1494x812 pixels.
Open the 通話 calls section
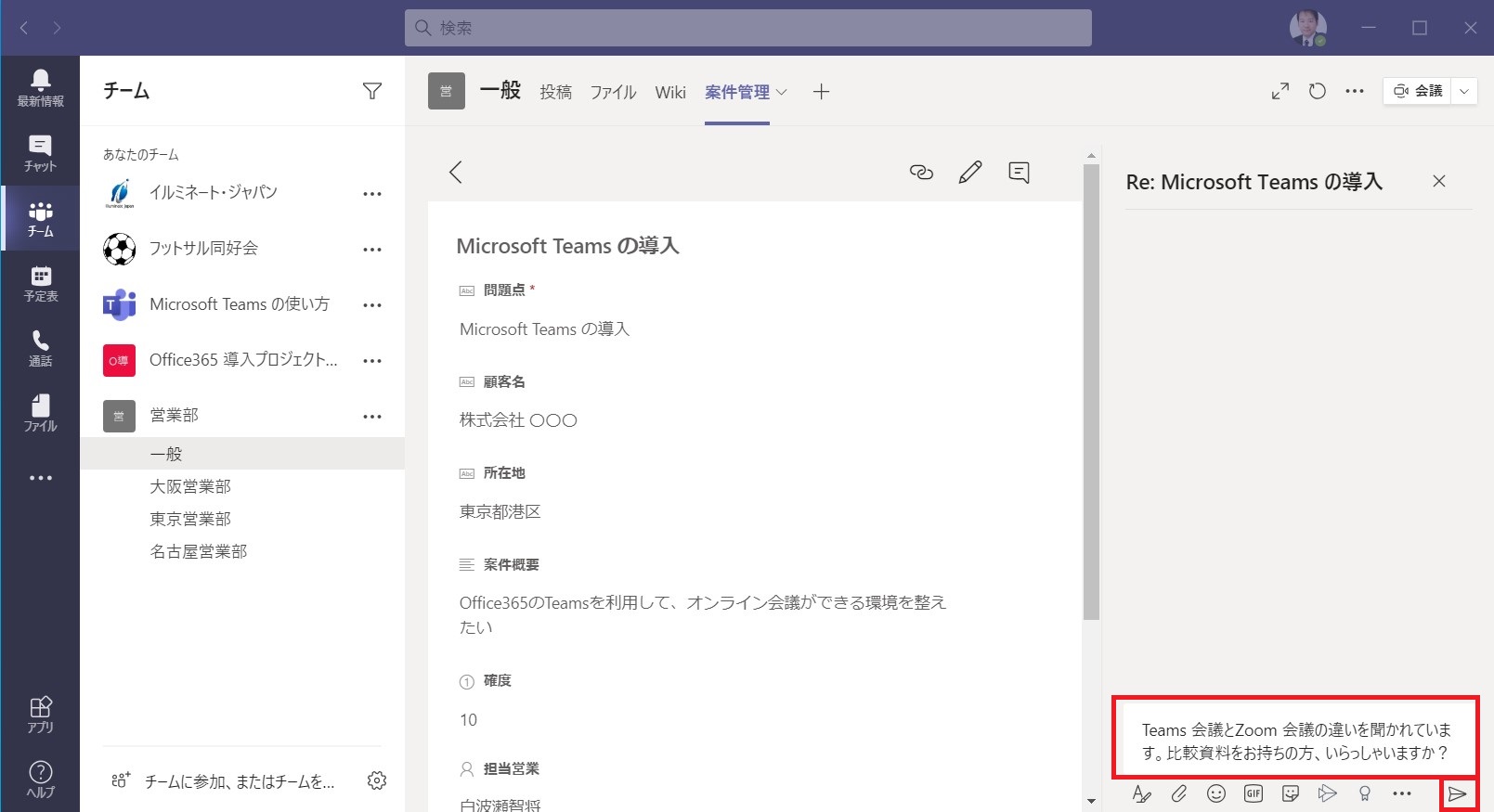click(40, 348)
